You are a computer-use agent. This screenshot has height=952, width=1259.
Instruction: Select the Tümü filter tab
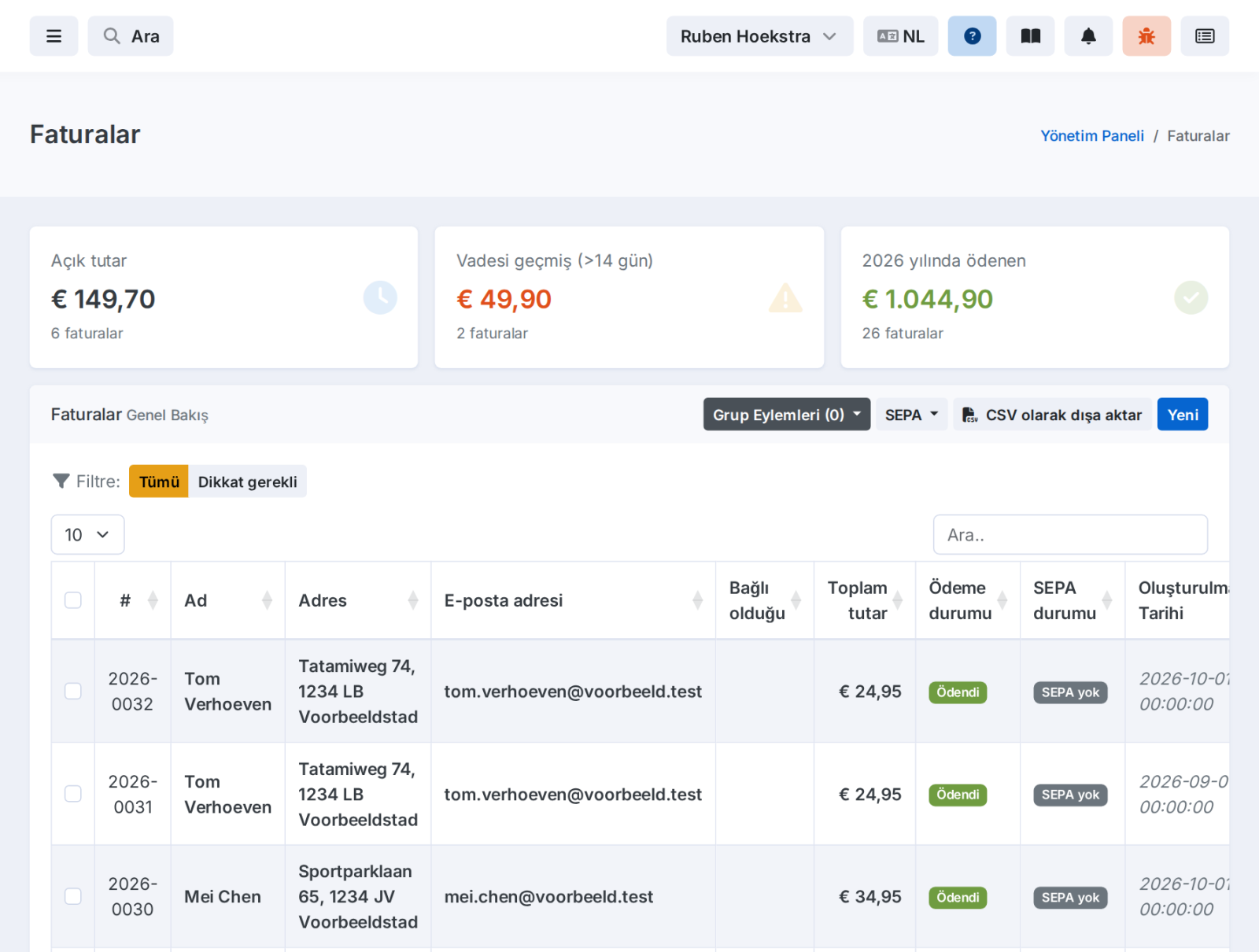point(159,482)
